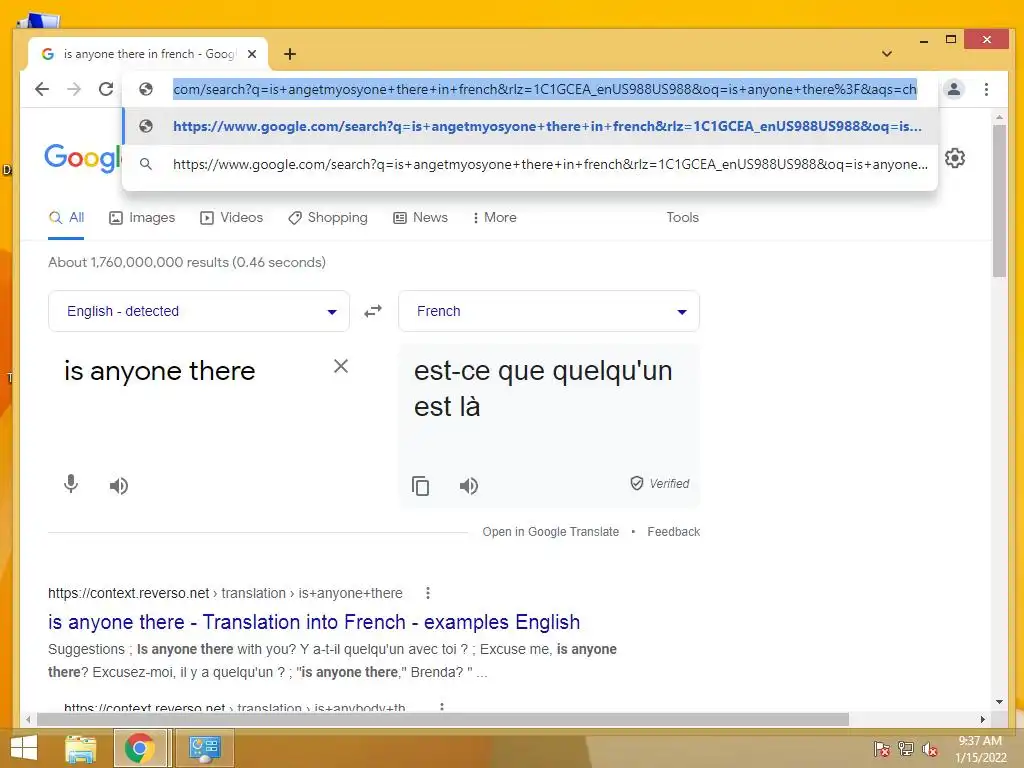The height and width of the screenshot is (768, 1024).
Task: Click inside the address bar URL field
Action: click(545, 89)
